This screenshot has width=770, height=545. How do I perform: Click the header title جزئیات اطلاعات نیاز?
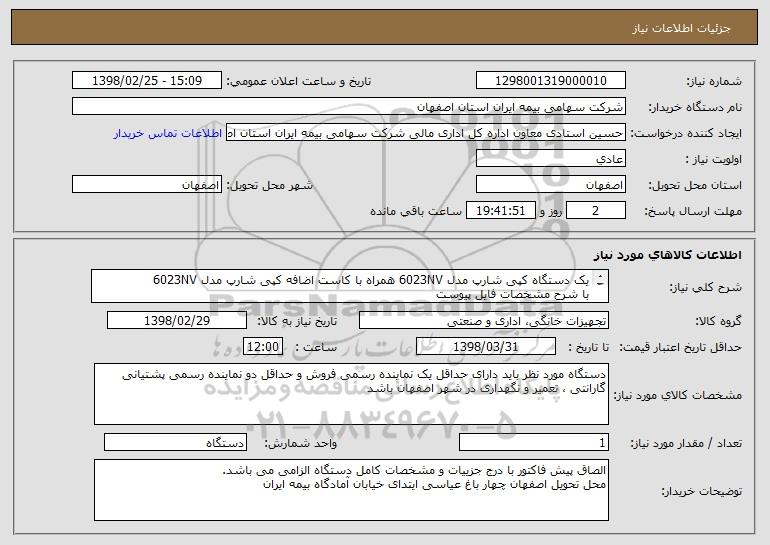pyautogui.click(x=682, y=28)
